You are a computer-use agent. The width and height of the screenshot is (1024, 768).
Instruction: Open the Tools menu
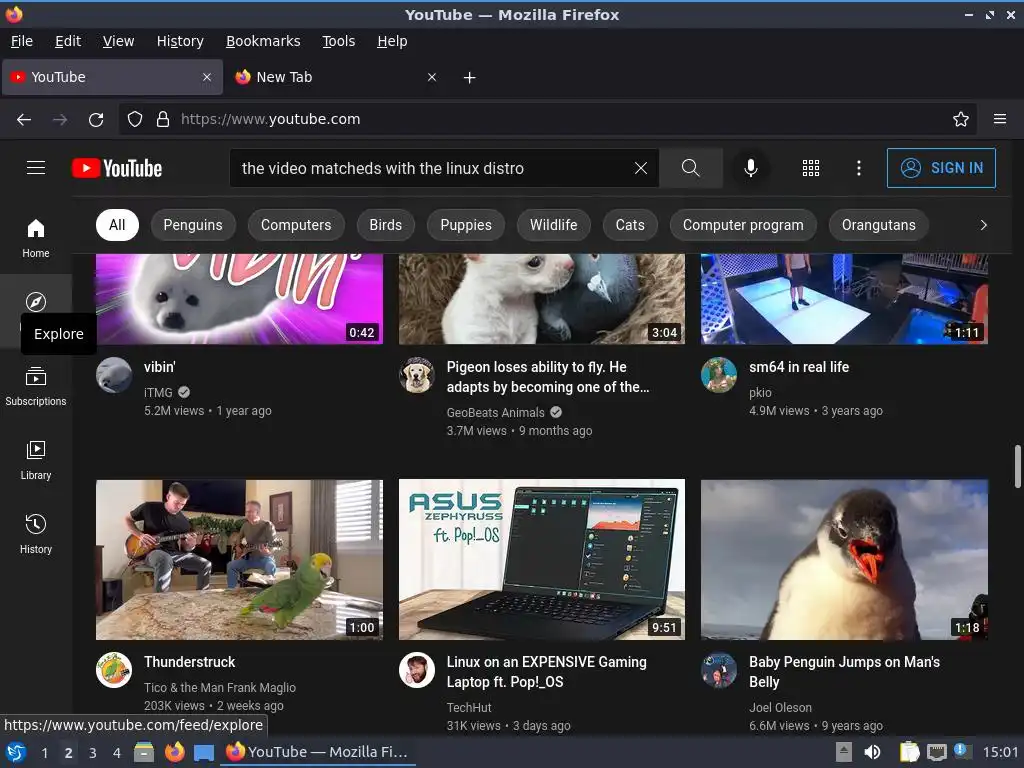point(338,41)
